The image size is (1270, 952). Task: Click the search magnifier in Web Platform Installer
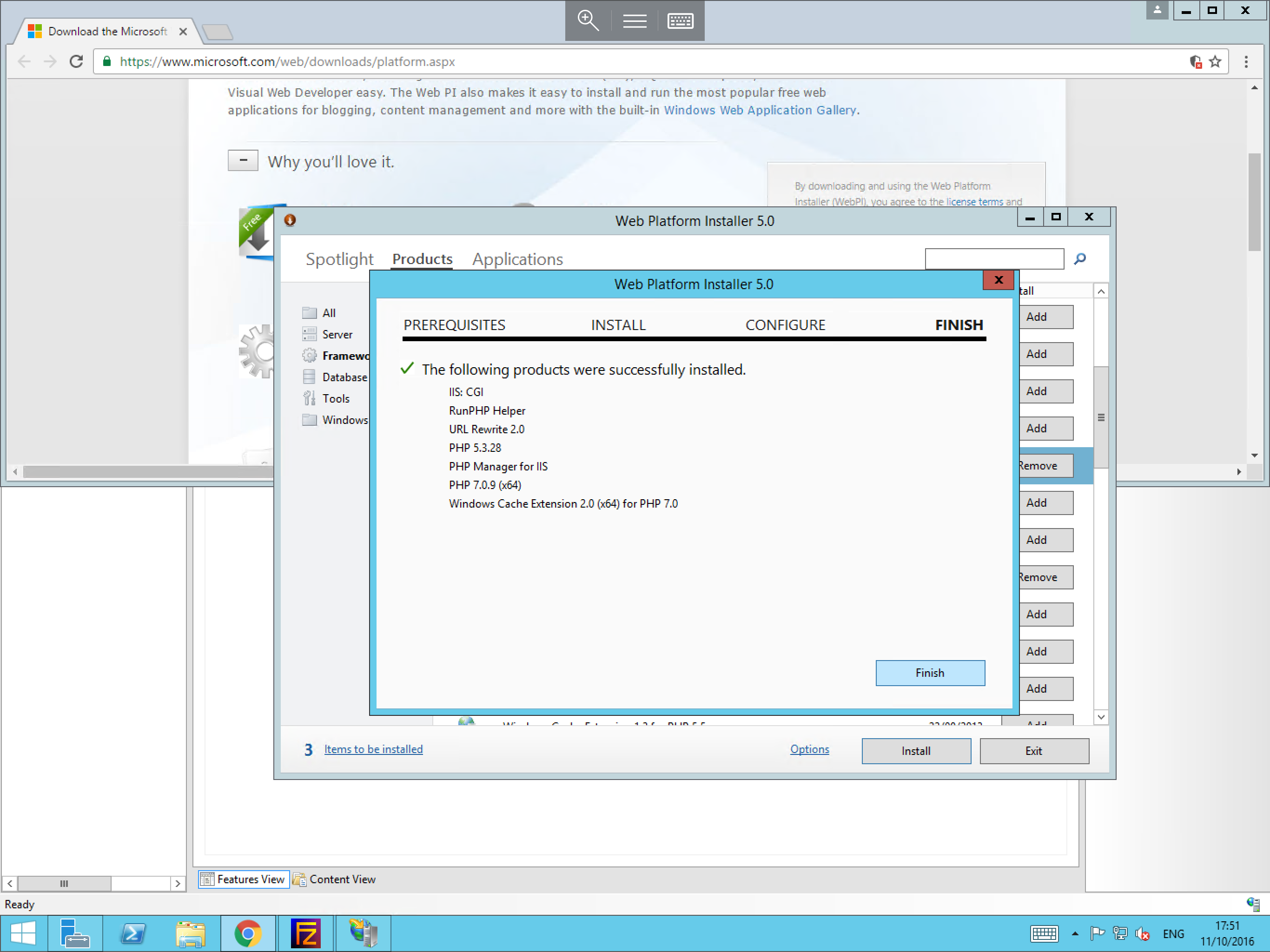pos(1079,259)
